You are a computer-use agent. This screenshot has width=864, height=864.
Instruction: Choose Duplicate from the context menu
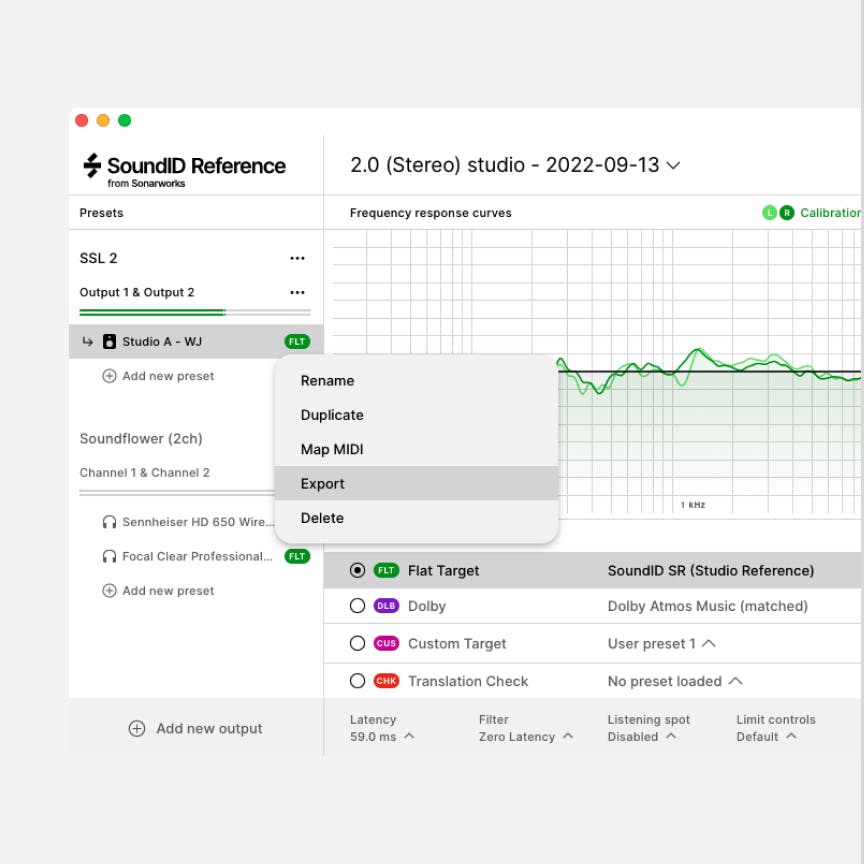(x=417, y=415)
